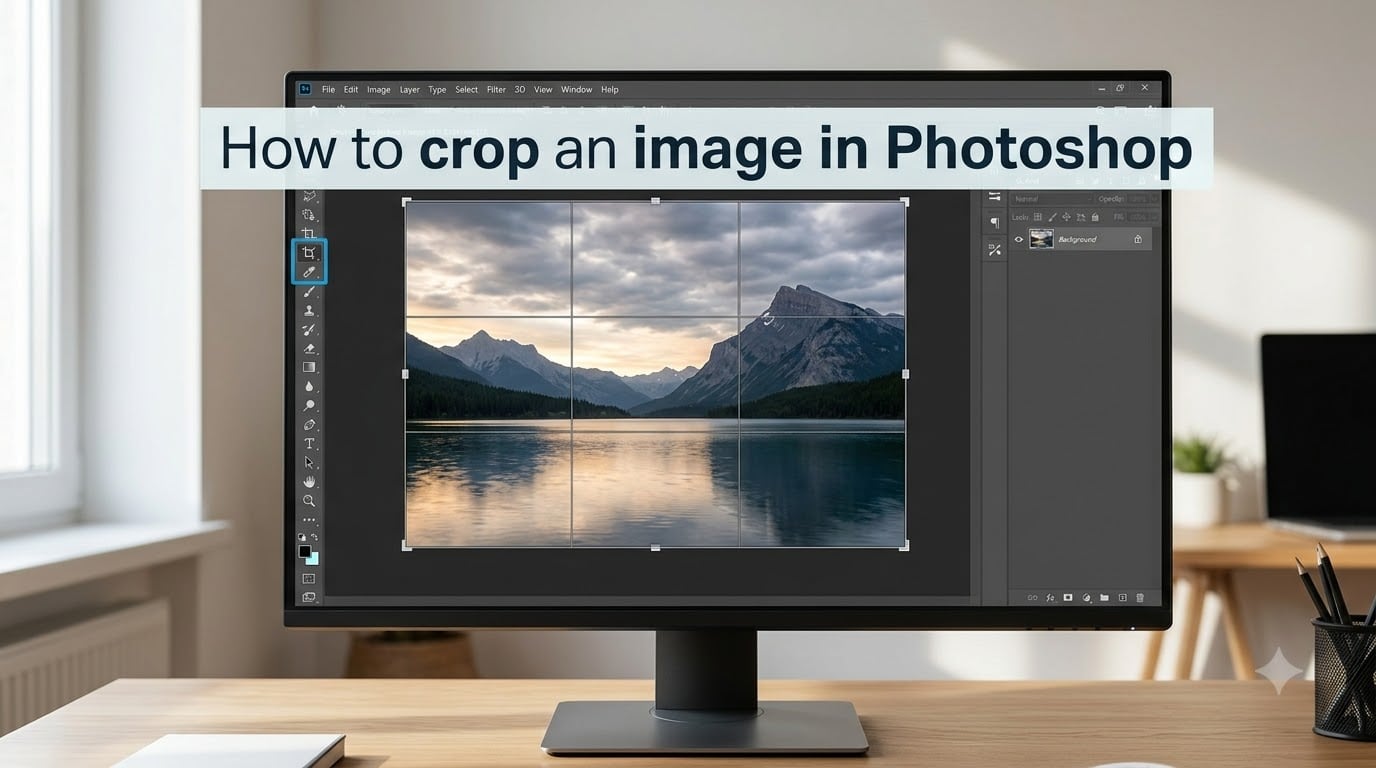Open the brush settings panel icon below Paragraph

click(x=994, y=250)
